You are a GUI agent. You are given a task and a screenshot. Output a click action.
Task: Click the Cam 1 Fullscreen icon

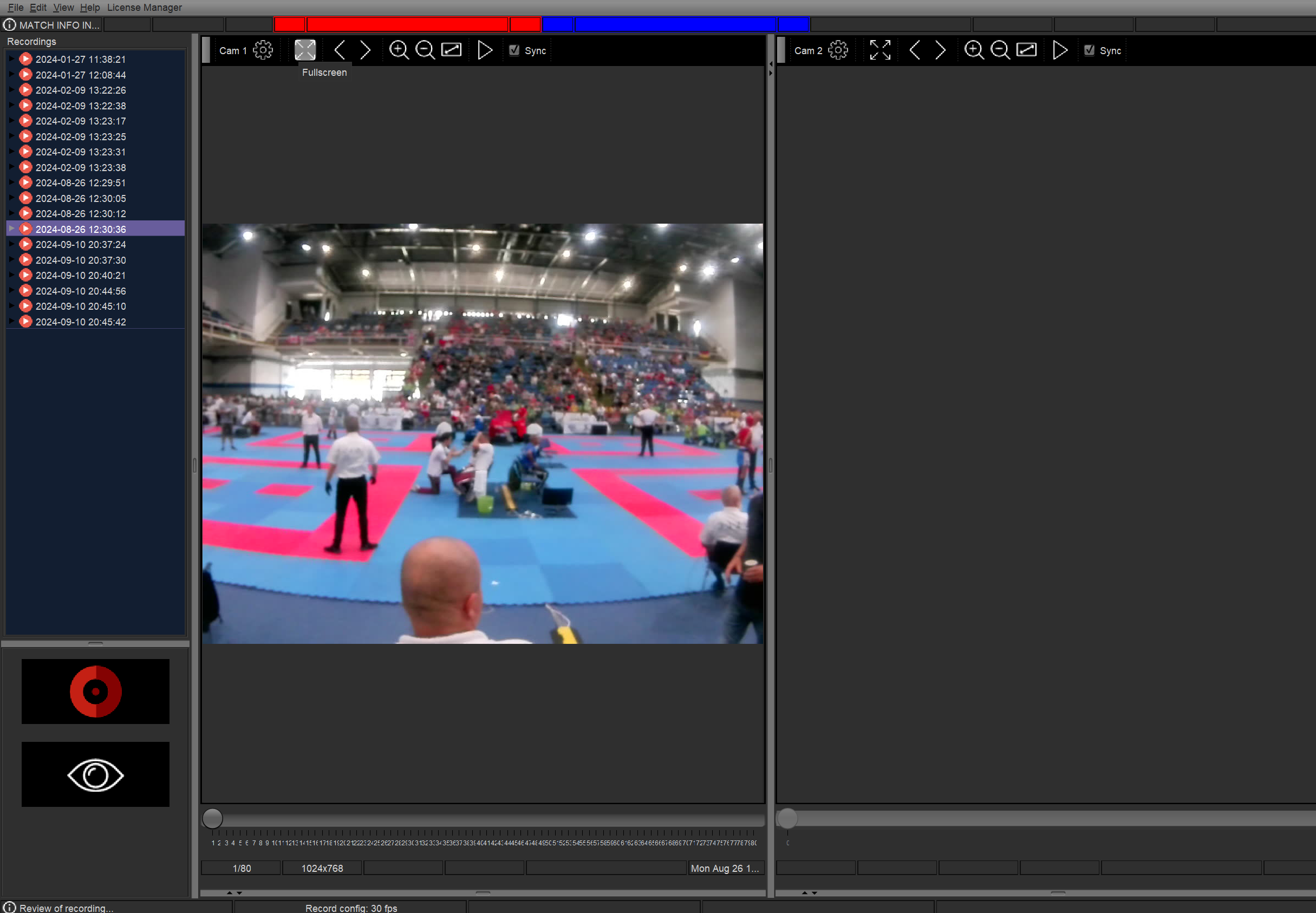click(x=305, y=50)
